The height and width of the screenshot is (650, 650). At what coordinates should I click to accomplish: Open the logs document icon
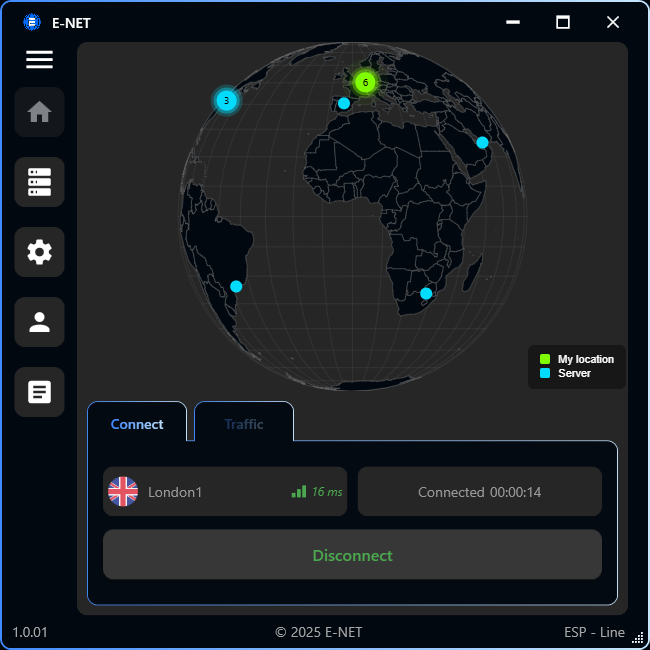(x=39, y=392)
